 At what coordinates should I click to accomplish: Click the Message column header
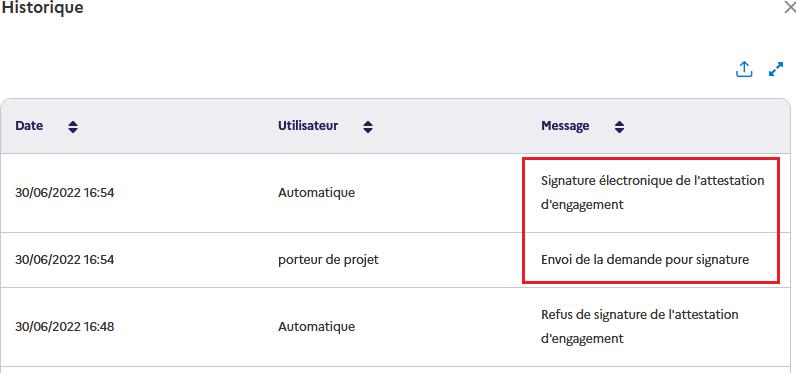(x=565, y=126)
